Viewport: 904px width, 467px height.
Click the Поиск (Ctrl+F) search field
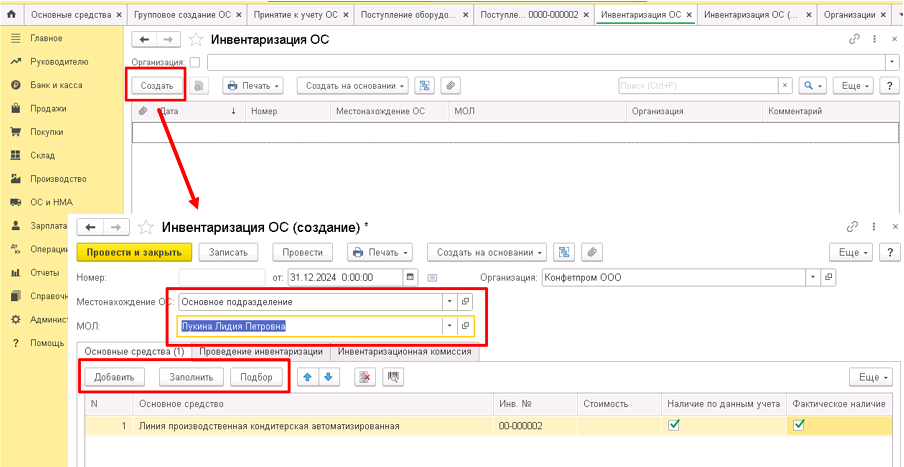pos(699,85)
